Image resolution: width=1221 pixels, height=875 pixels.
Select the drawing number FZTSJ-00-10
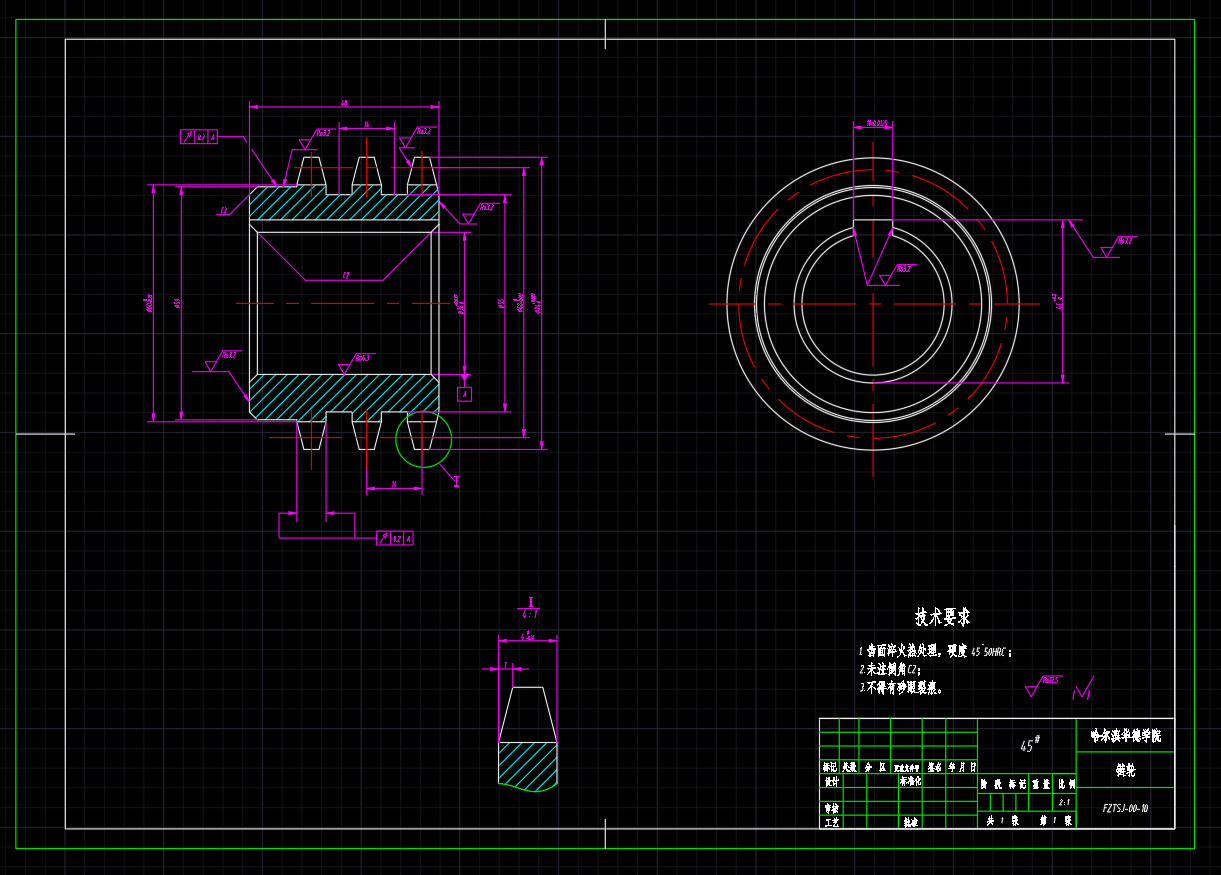pos(1125,808)
